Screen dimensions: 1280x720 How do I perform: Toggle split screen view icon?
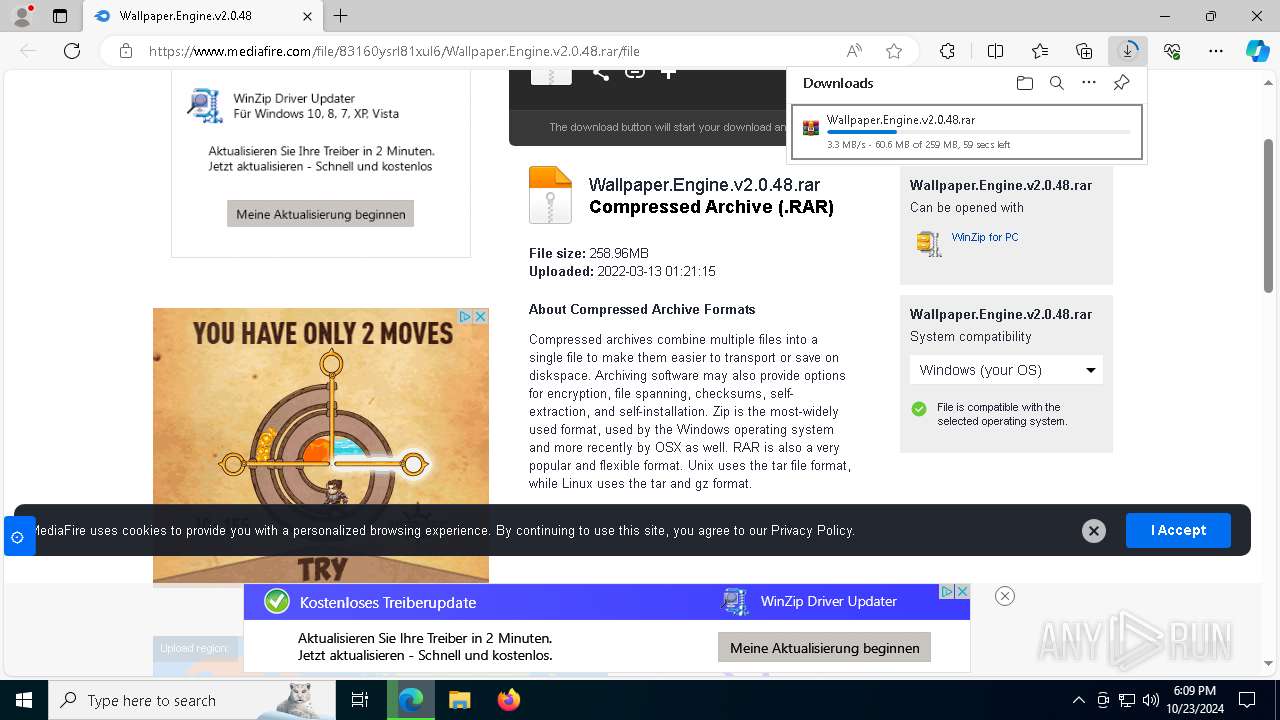click(995, 51)
